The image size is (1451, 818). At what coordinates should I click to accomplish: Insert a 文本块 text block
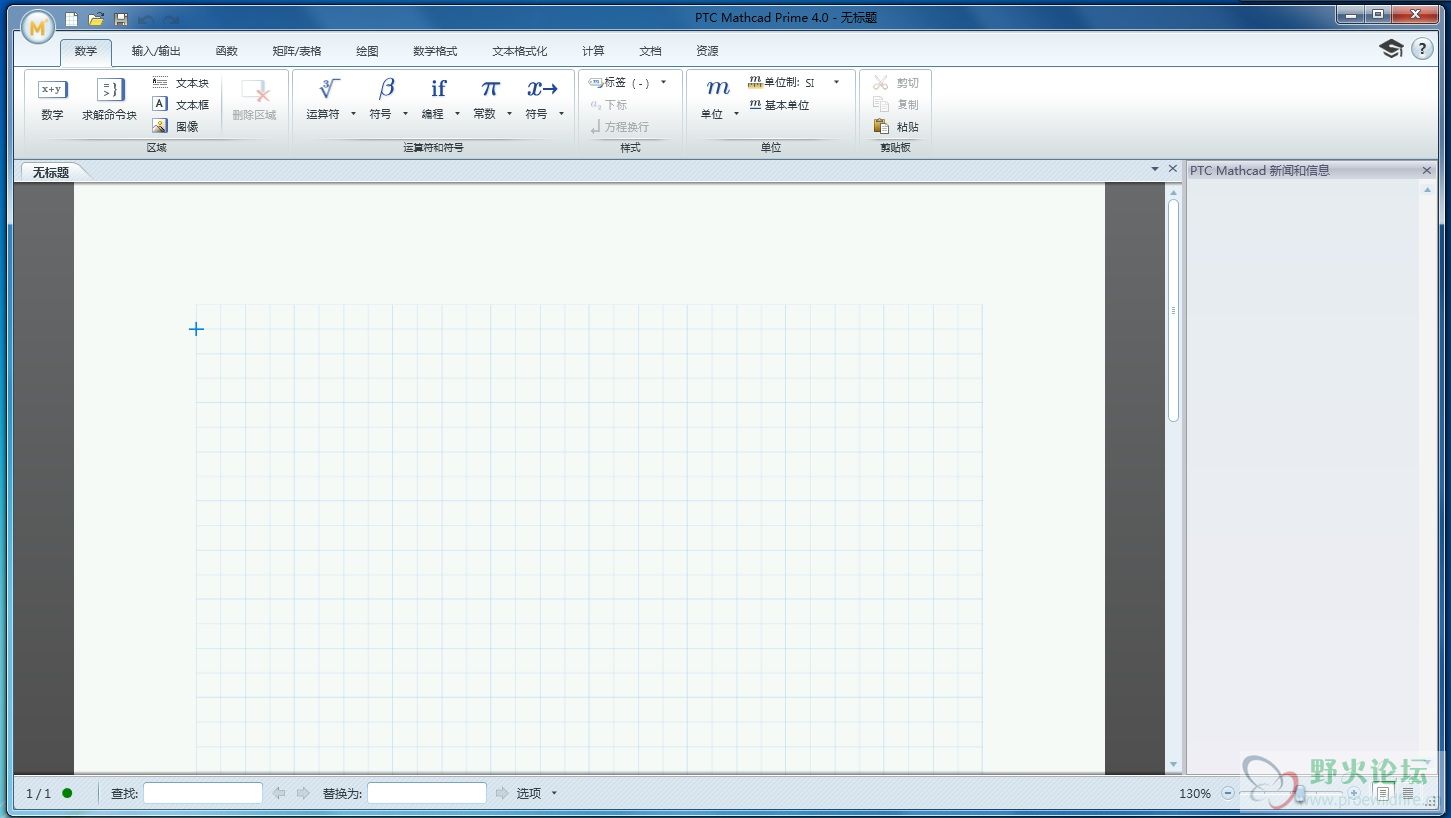[x=181, y=83]
